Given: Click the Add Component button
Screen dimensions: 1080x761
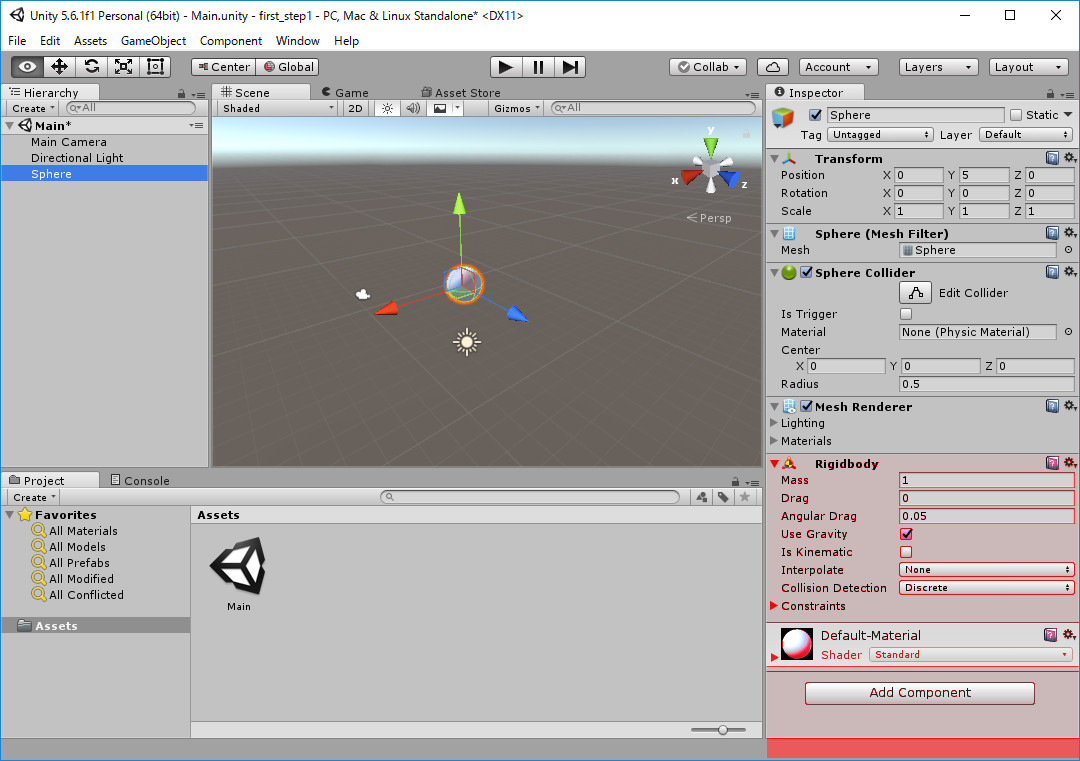Looking at the screenshot, I should point(919,693).
